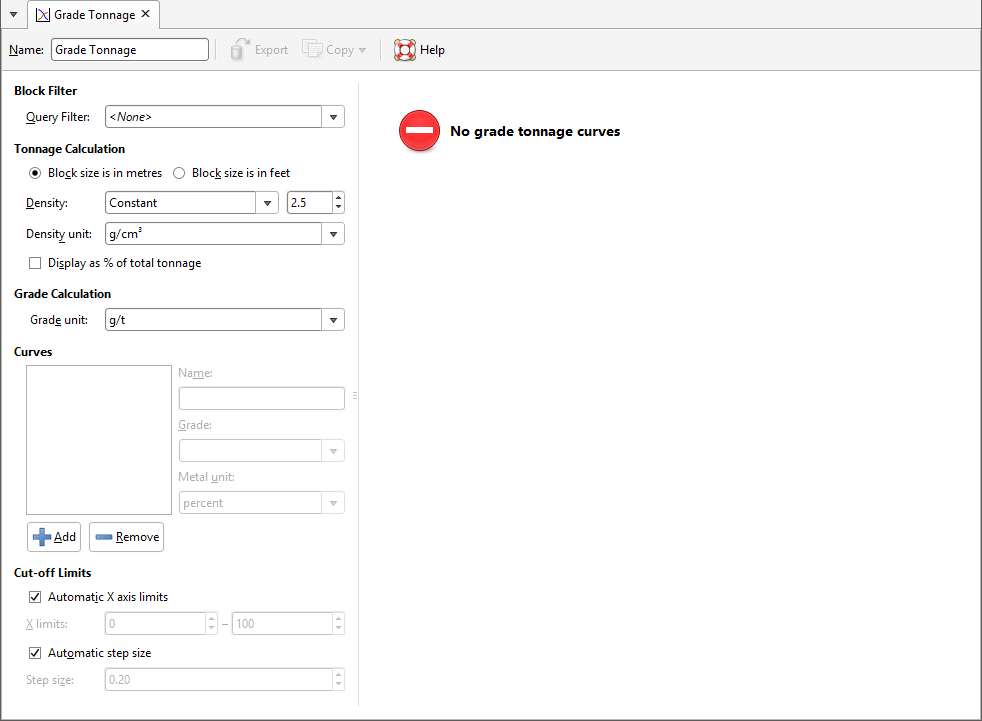The width and height of the screenshot is (982, 721).
Task: Close the Grade Tonnage tab
Action: pos(146,14)
